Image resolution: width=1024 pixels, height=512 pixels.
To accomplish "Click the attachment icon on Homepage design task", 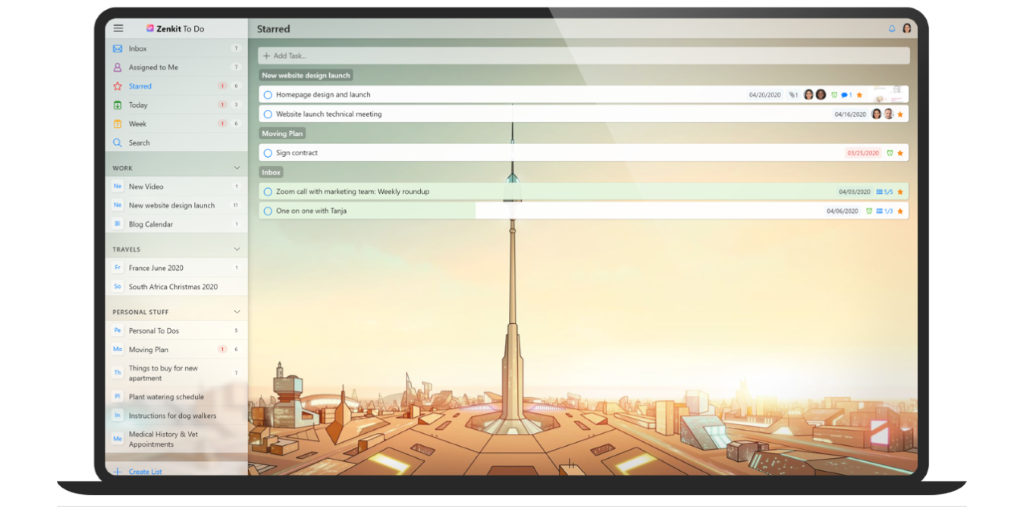I will [793, 95].
